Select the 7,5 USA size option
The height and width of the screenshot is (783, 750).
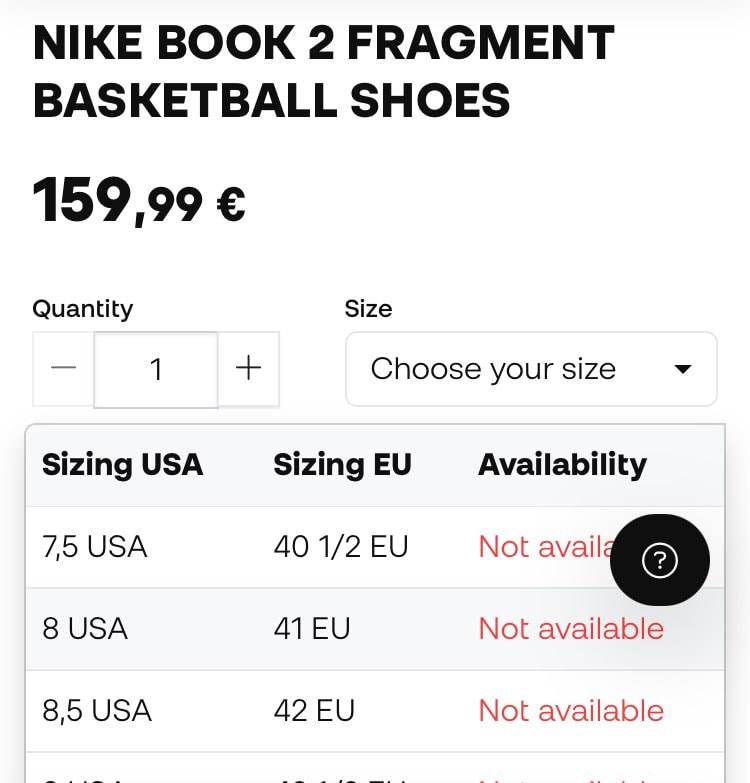(95, 547)
